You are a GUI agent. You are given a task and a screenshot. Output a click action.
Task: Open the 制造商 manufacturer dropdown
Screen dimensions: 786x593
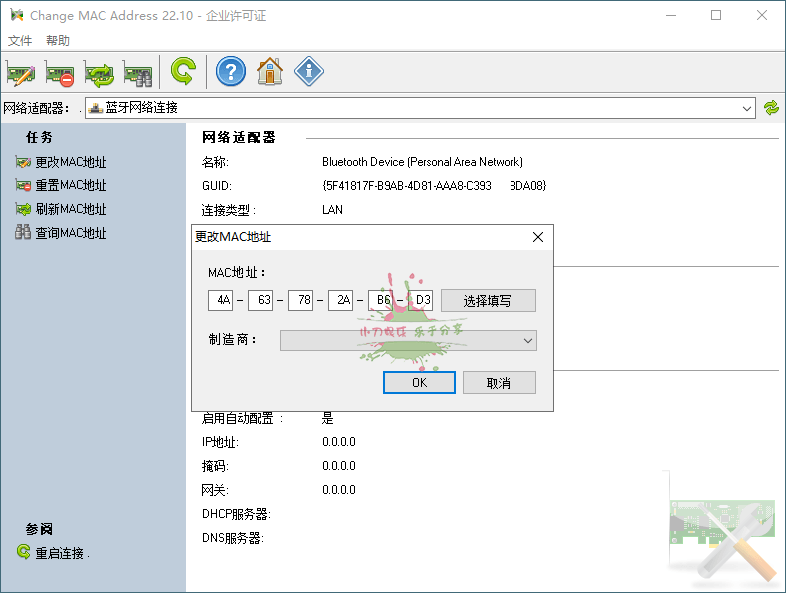point(528,341)
